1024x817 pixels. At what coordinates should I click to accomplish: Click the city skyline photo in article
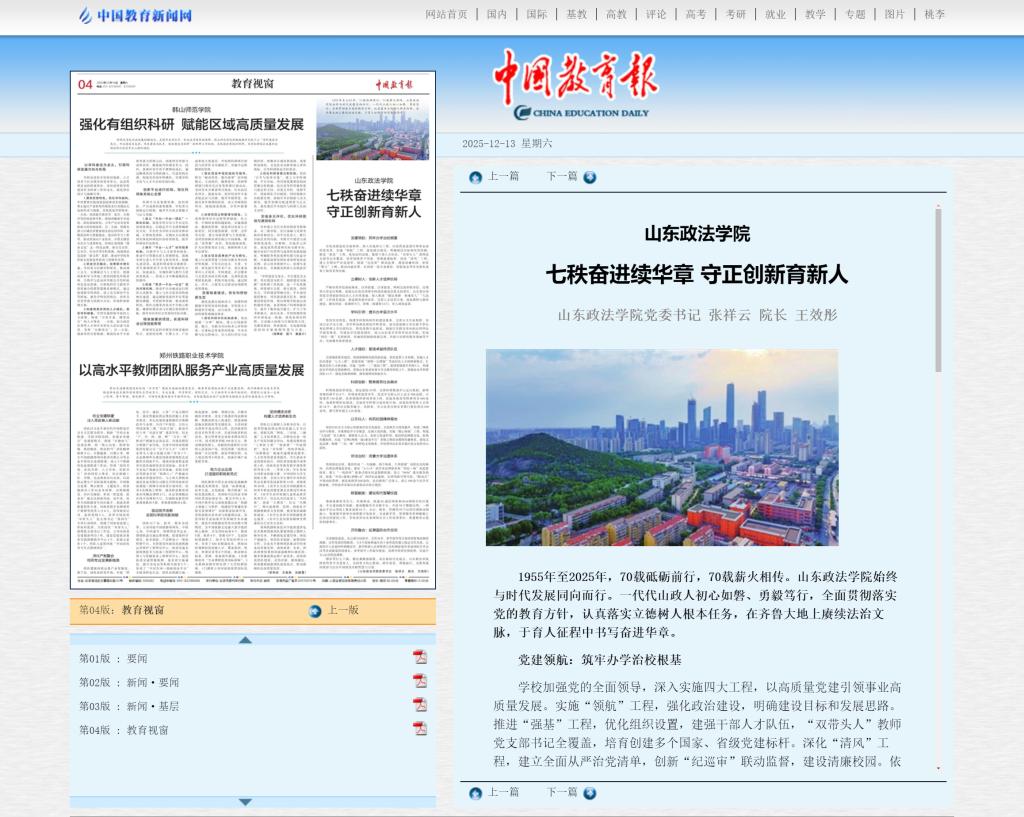[662, 447]
